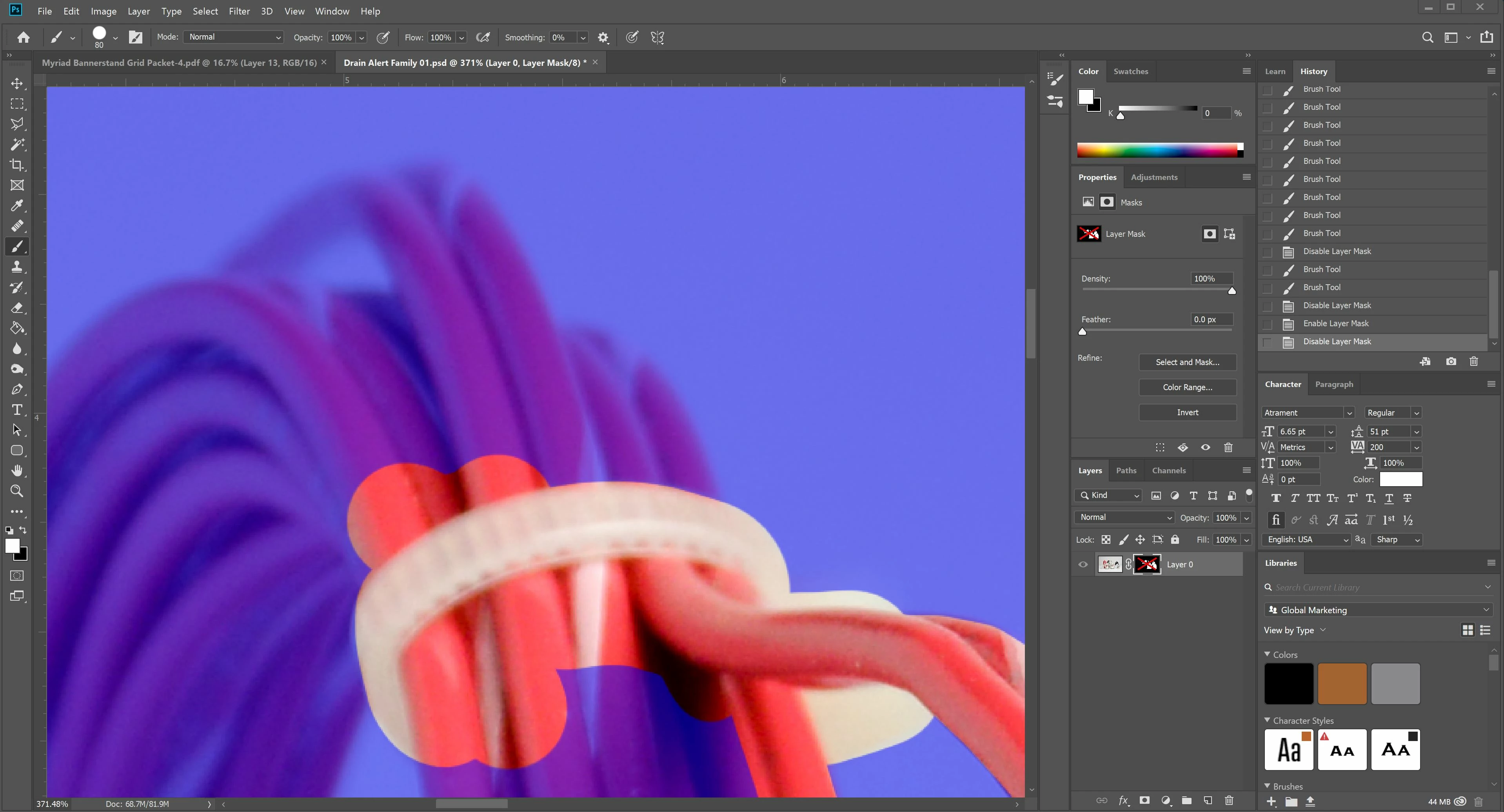
Task: Collapse the Character Styles library section
Action: pyautogui.click(x=1267, y=720)
